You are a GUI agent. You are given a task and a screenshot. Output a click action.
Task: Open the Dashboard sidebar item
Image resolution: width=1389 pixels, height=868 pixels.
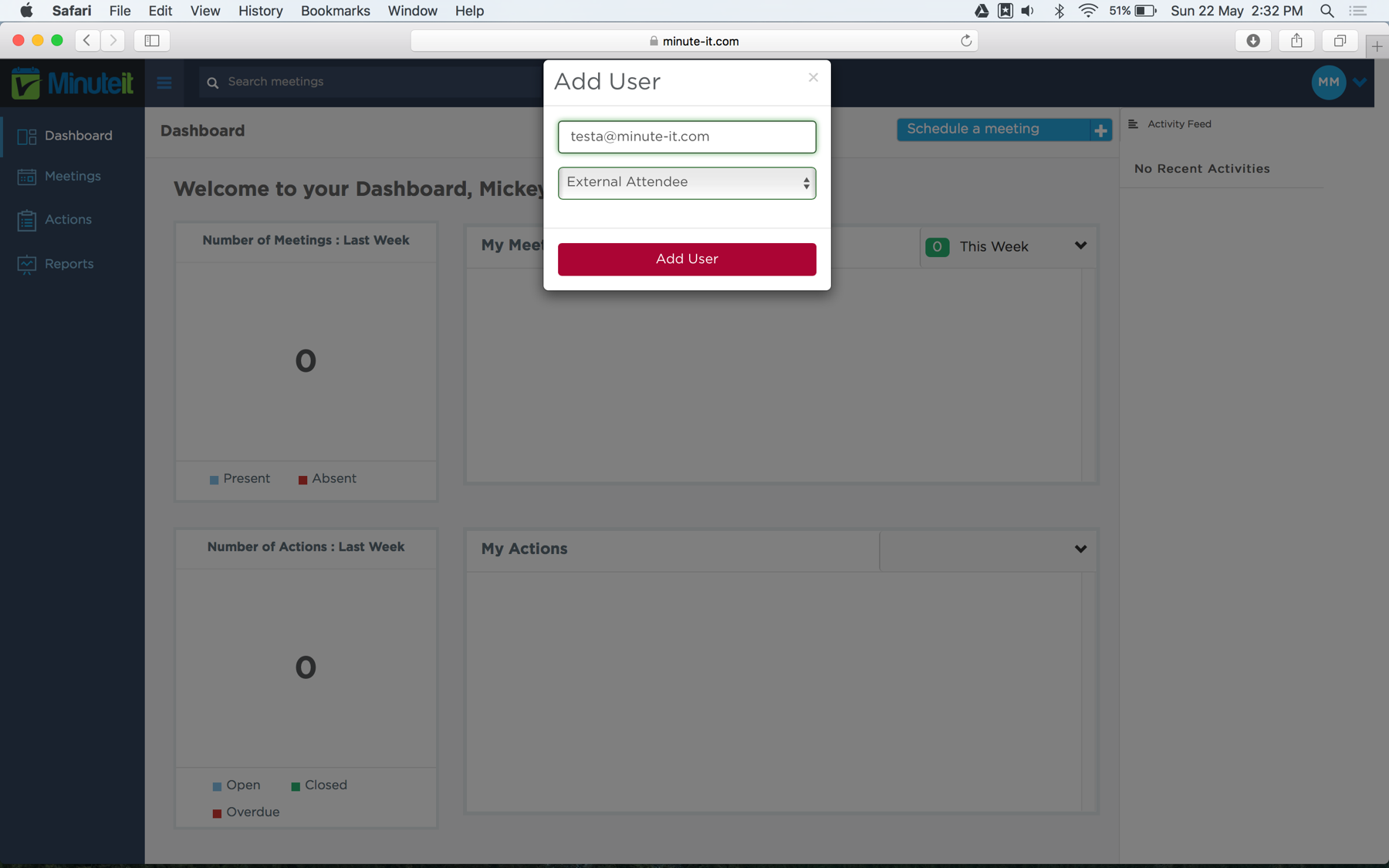[73, 136]
